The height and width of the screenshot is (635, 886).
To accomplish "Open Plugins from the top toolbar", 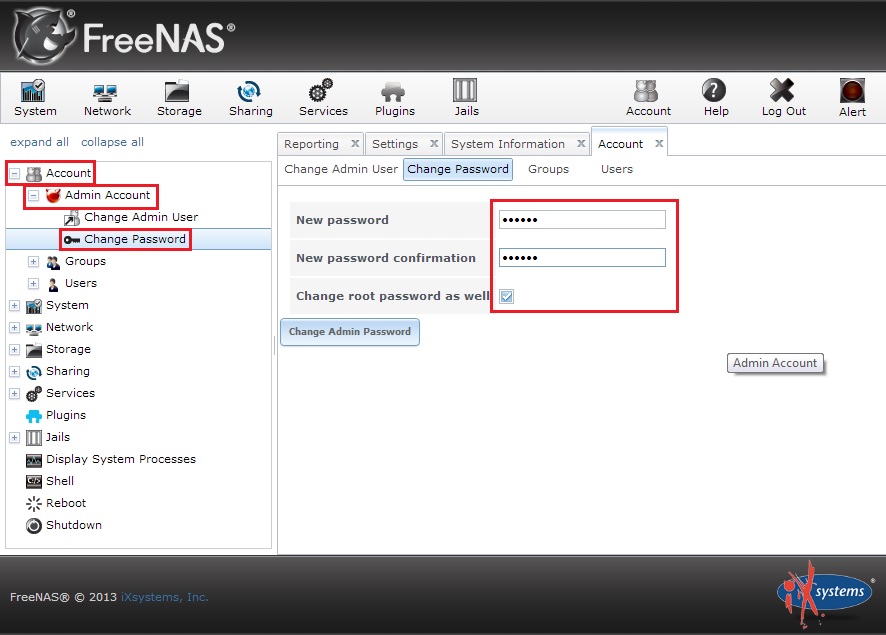I will (394, 98).
